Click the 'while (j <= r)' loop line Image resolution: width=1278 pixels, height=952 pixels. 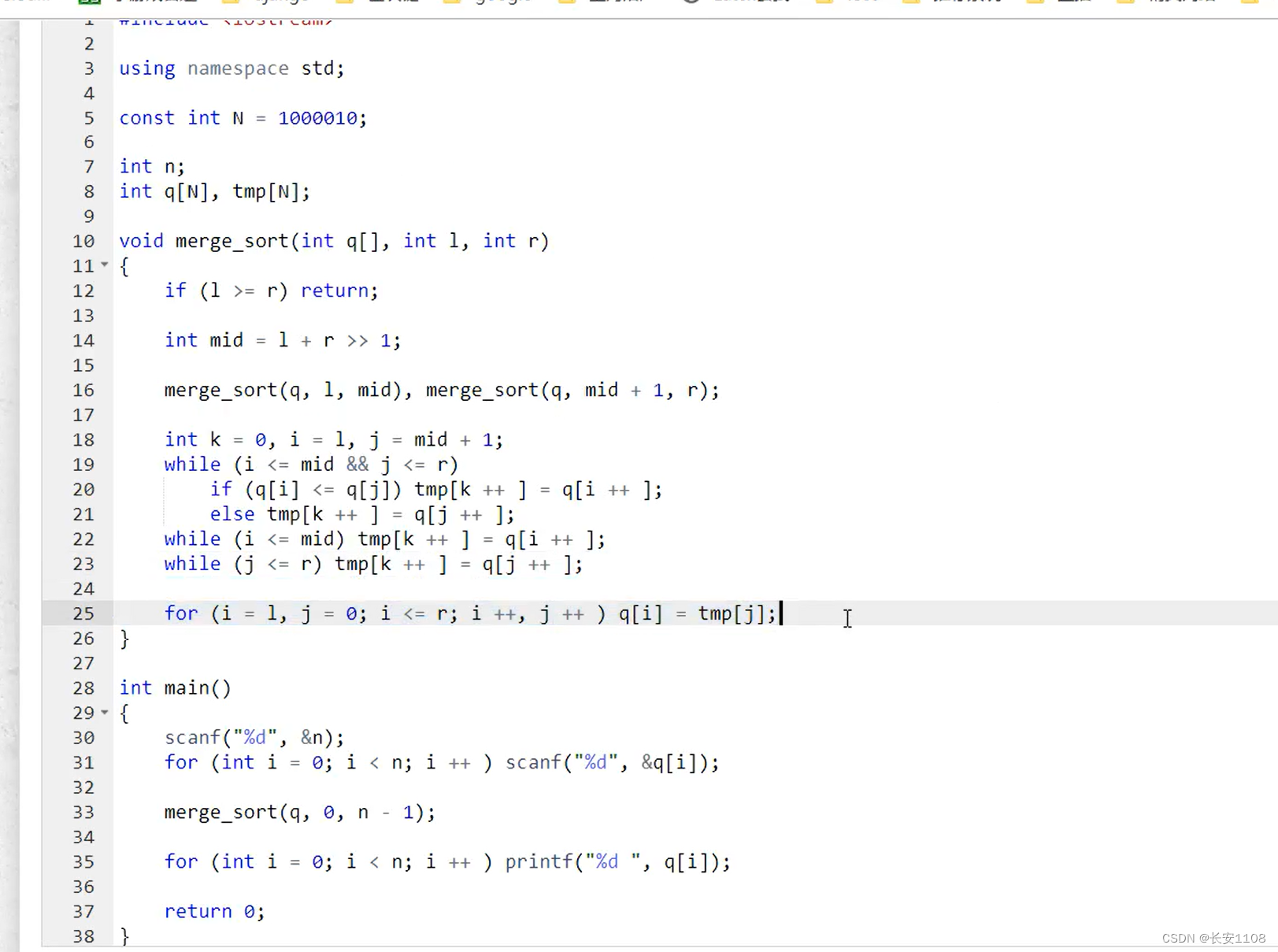(373, 564)
